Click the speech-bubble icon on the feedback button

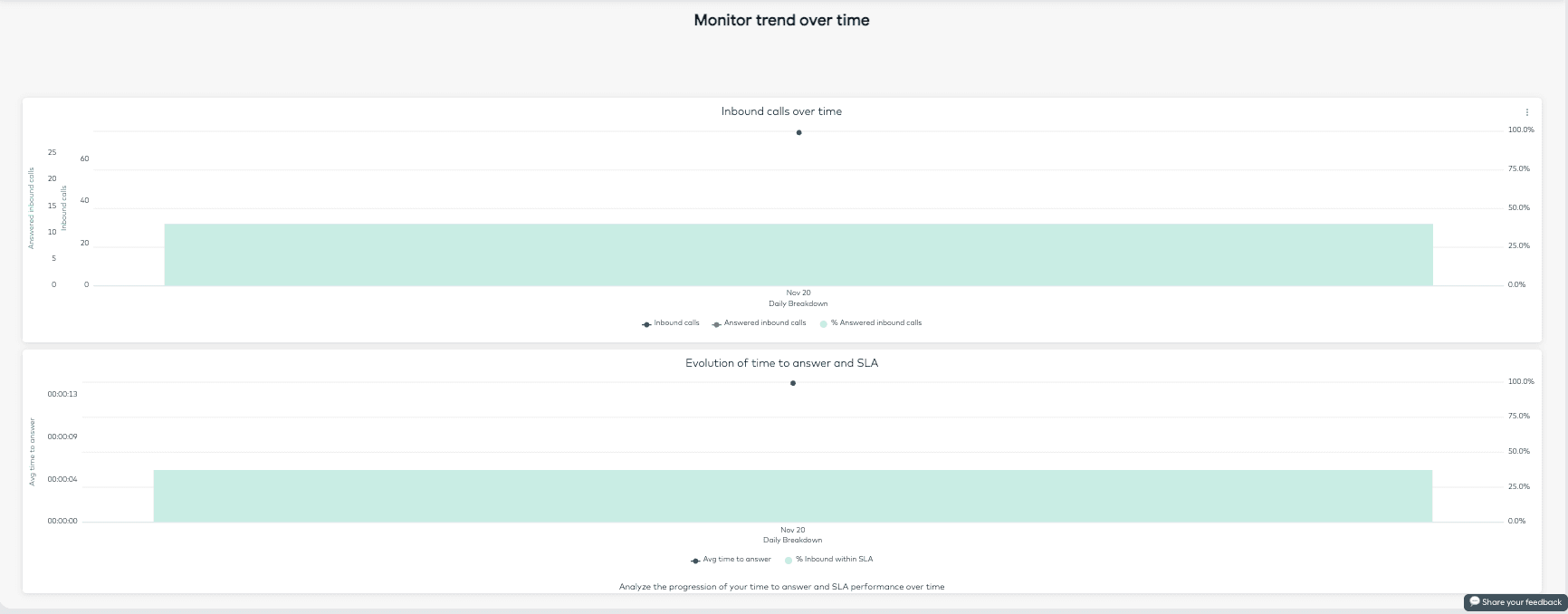tap(1476, 601)
